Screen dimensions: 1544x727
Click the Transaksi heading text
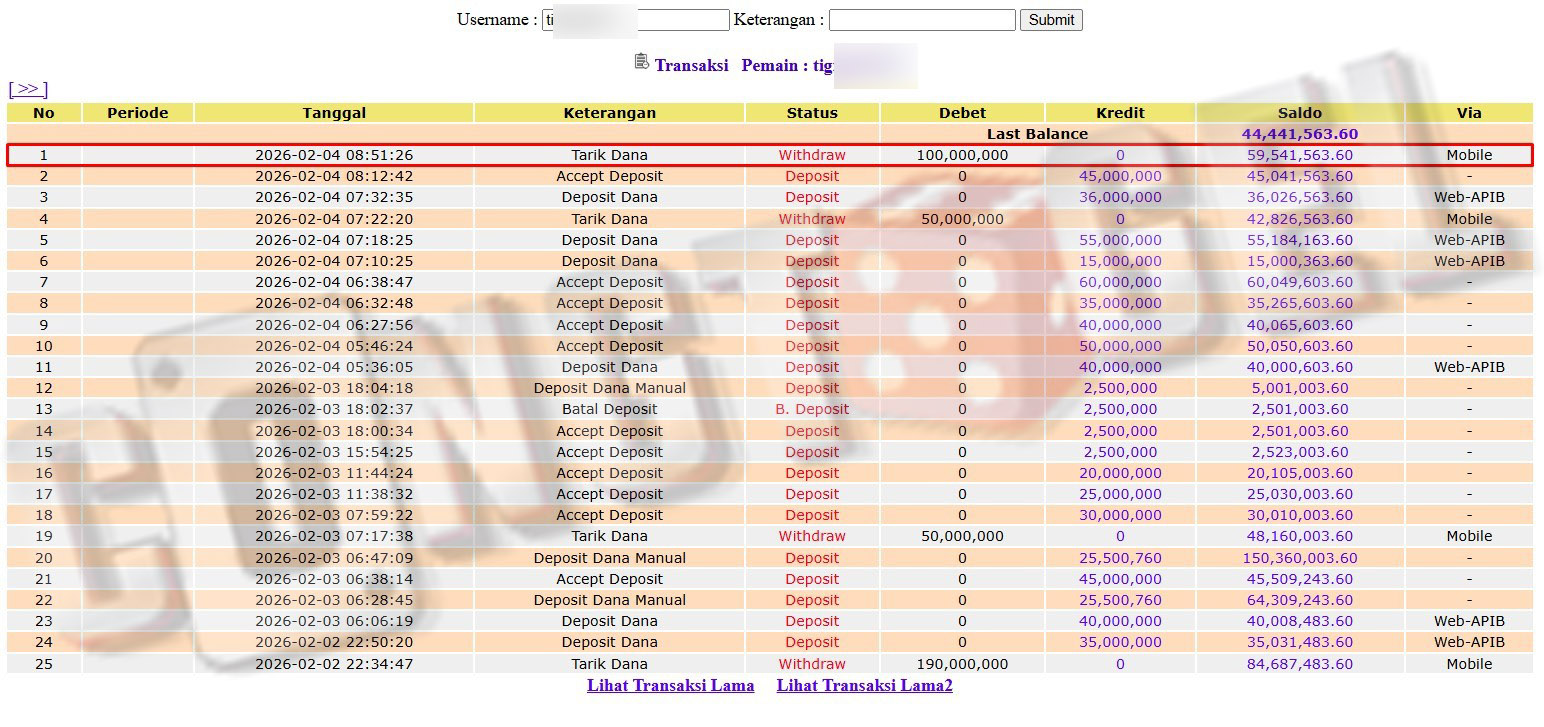tap(691, 66)
